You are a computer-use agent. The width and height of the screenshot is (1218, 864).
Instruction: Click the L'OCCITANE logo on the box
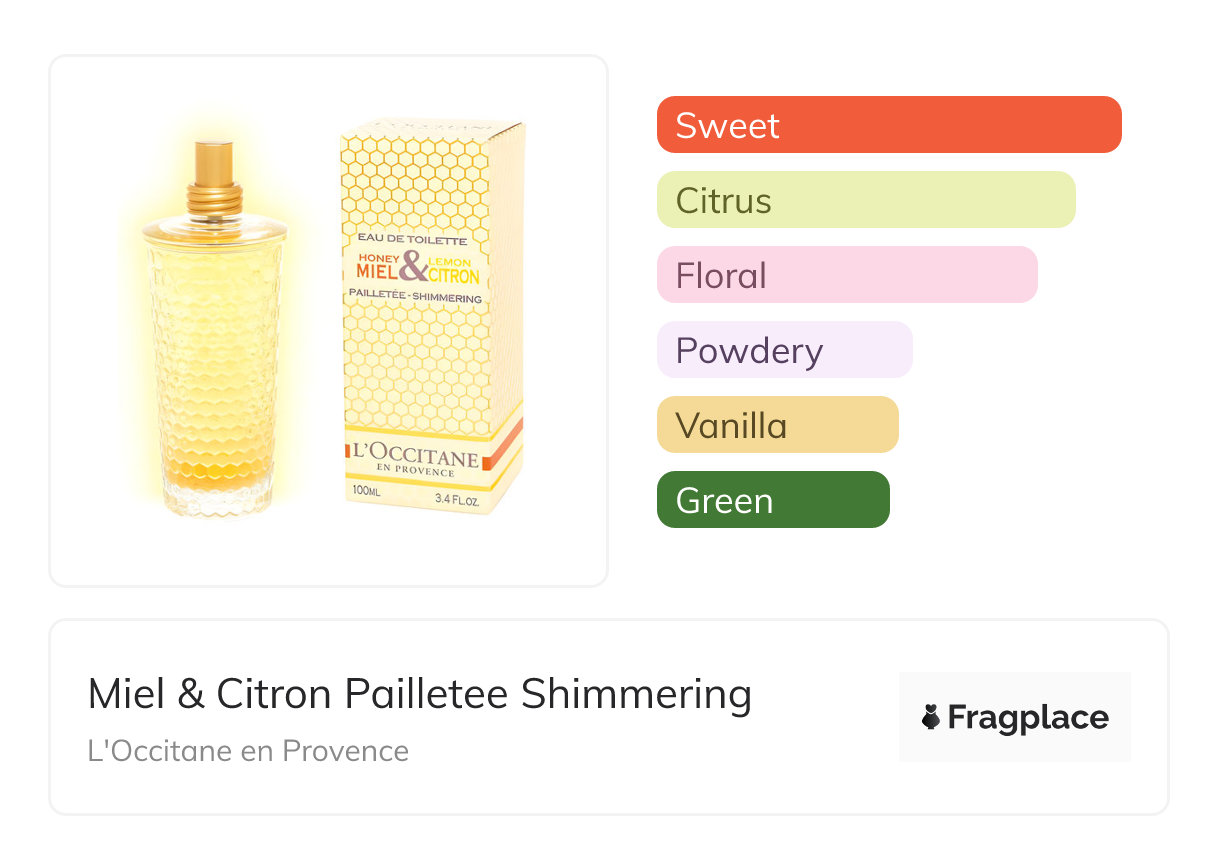414,458
